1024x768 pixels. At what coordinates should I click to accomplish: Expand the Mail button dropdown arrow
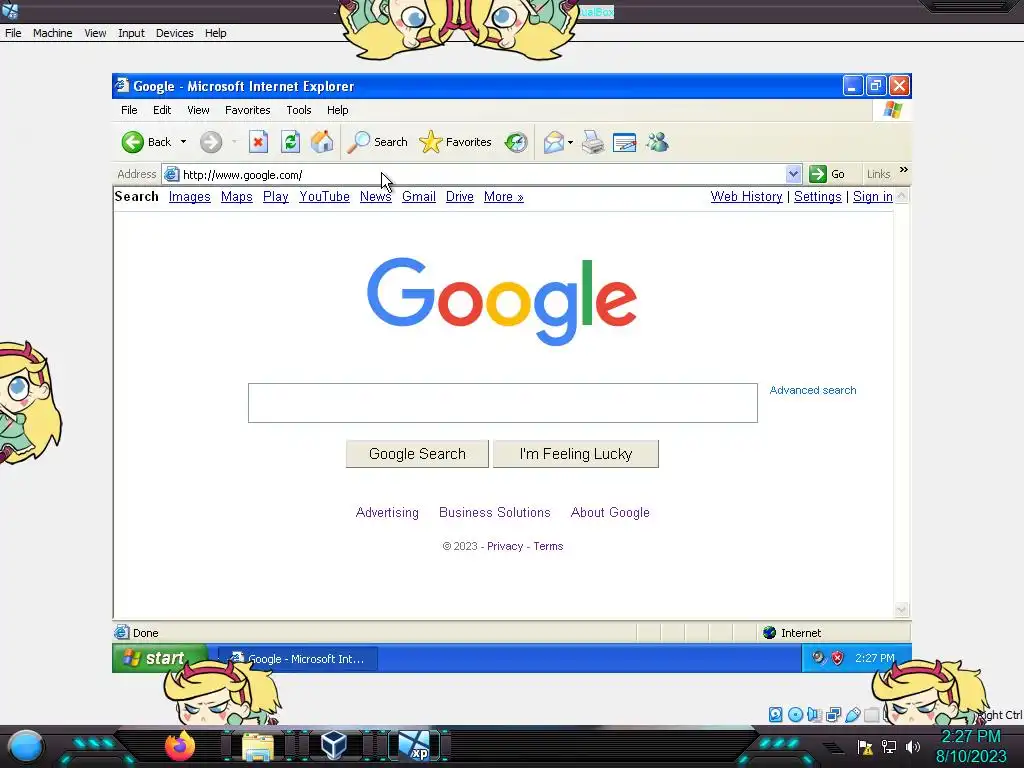coord(570,142)
